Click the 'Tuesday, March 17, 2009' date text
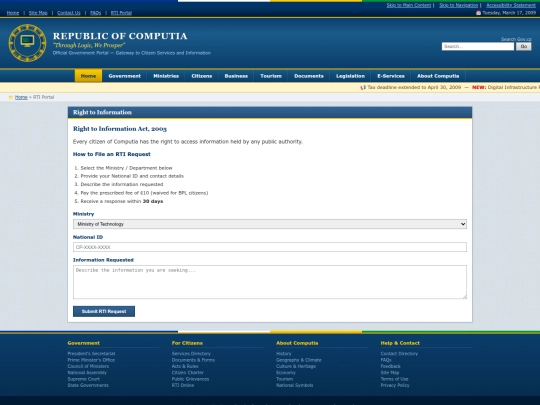 (x=509, y=13)
